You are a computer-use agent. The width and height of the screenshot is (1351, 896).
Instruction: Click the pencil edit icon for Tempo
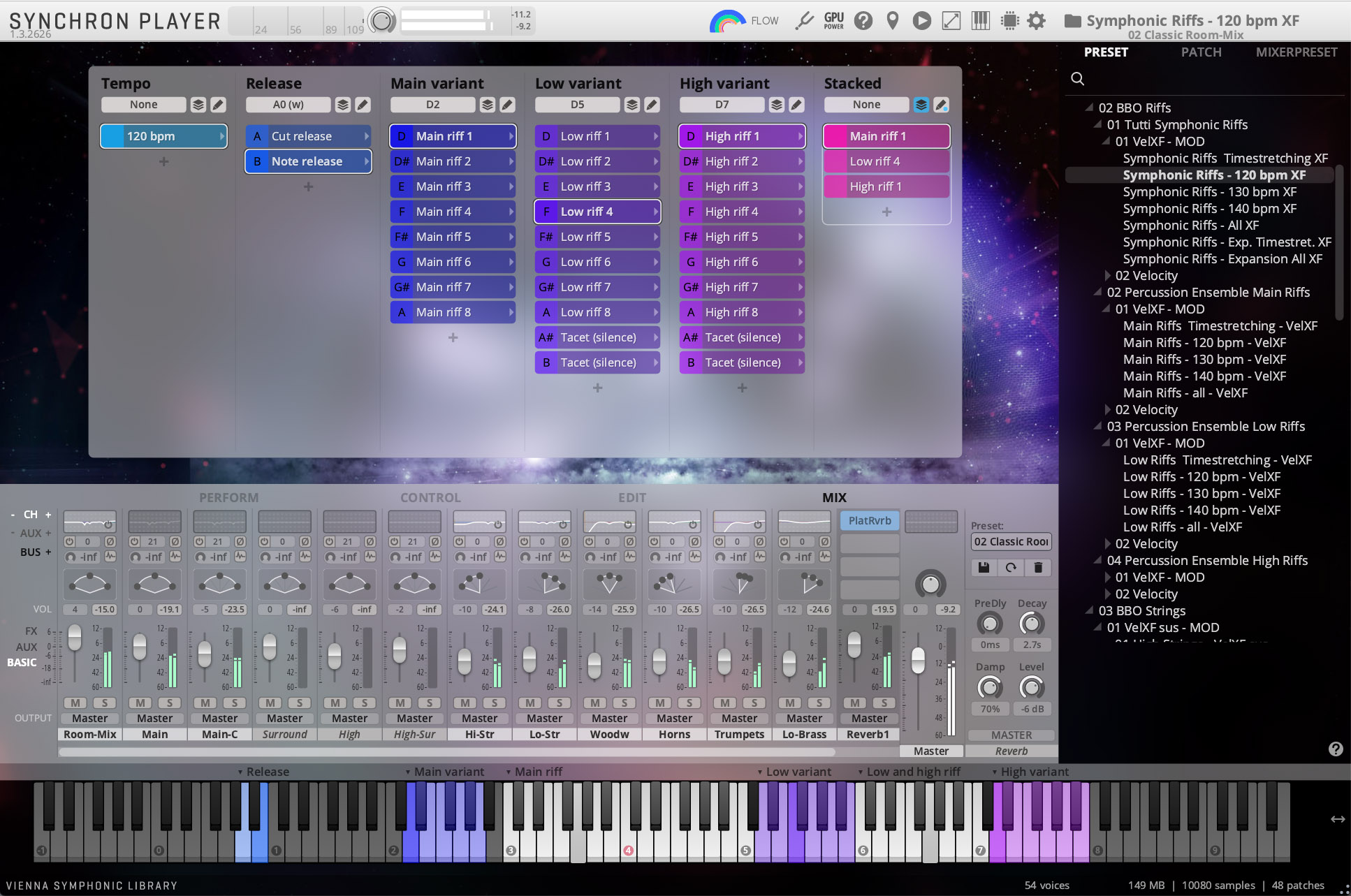[x=218, y=105]
